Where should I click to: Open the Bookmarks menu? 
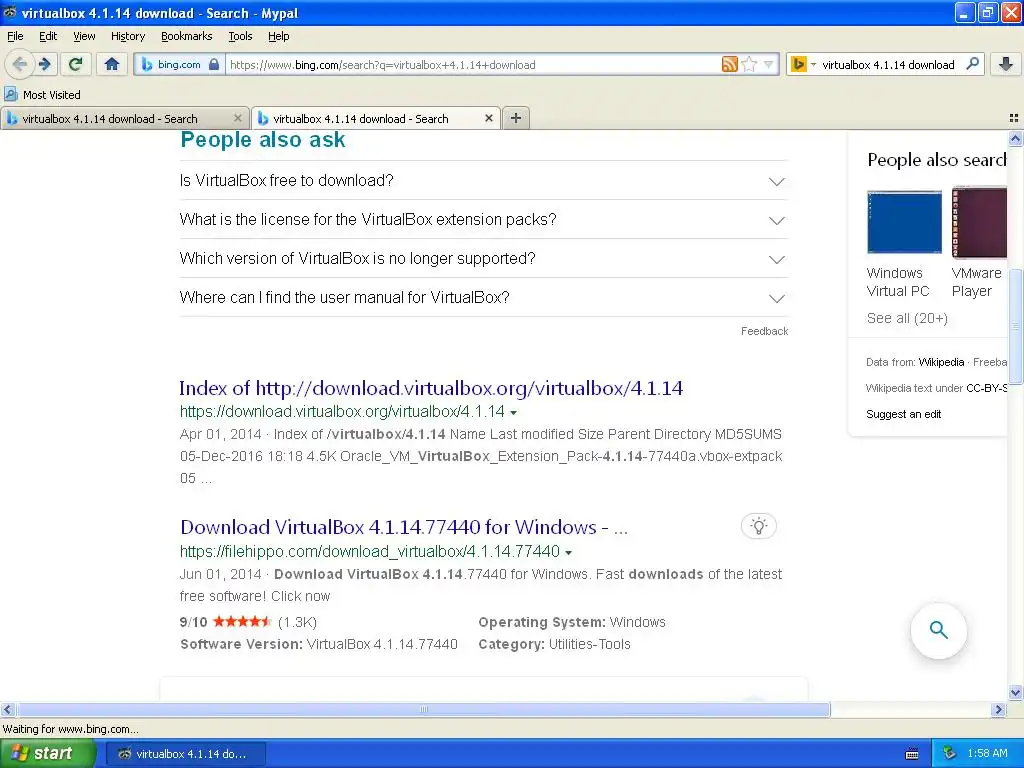187,36
